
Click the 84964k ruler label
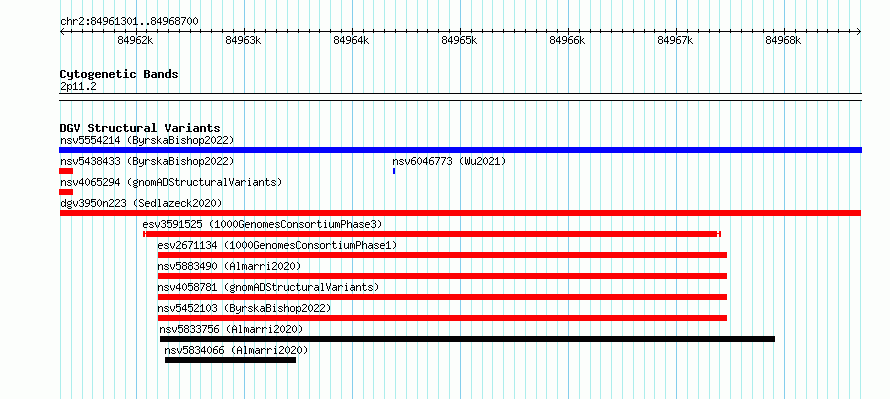click(351, 40)
